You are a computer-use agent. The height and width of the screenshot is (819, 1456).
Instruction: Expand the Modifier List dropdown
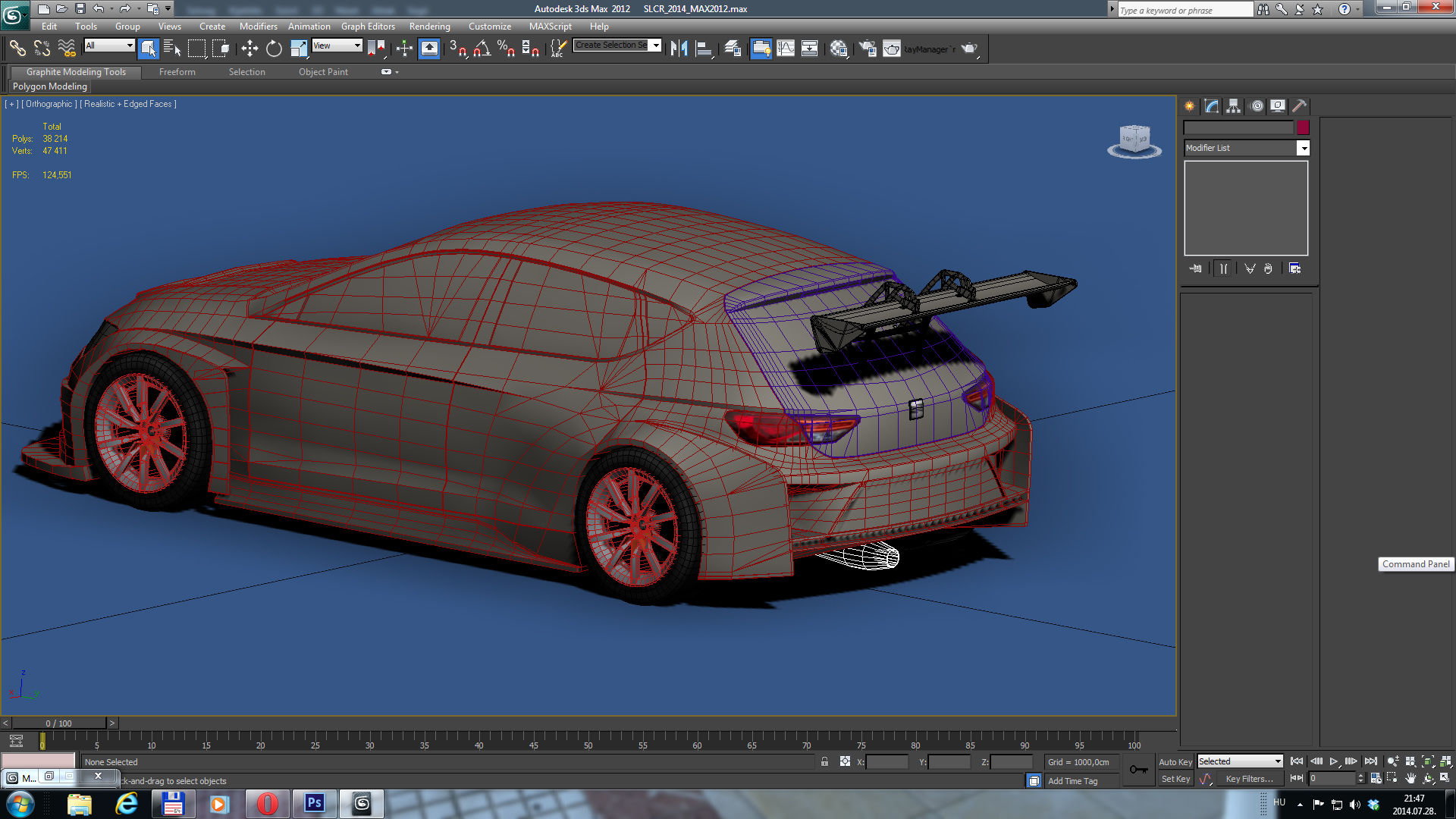click(1303, 148)
